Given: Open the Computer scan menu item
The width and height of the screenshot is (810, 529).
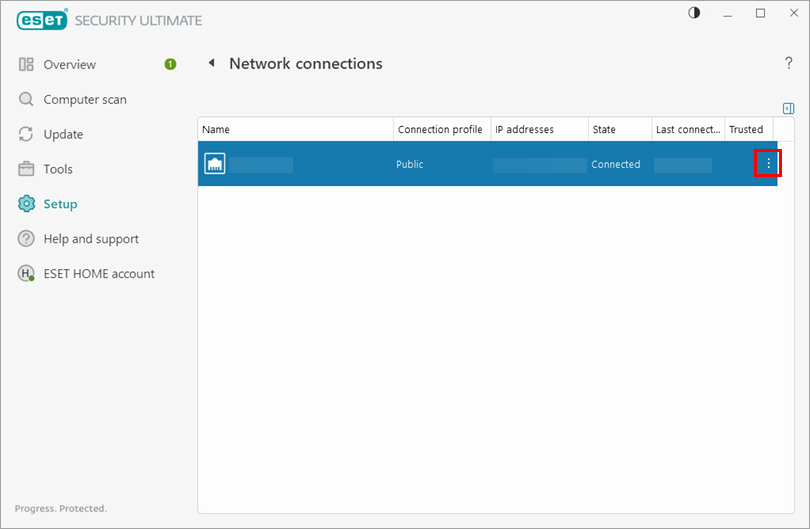Looking at the screenshot, I should [85, 100].
